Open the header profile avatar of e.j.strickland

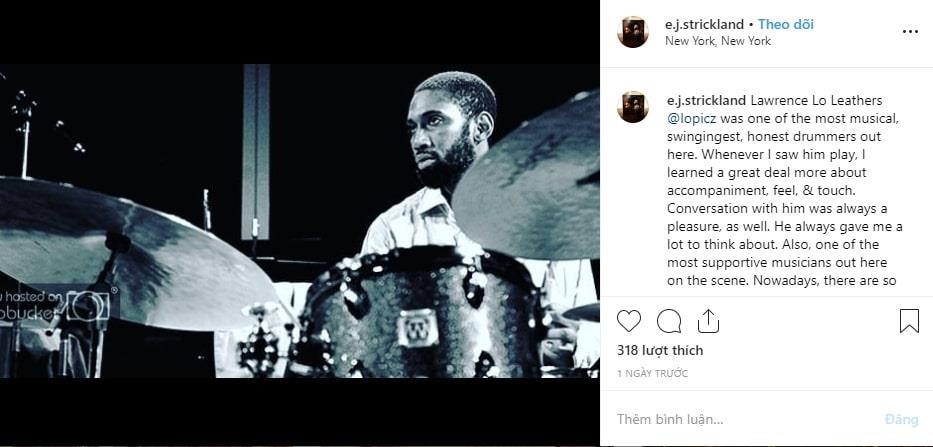click(633, 32)
